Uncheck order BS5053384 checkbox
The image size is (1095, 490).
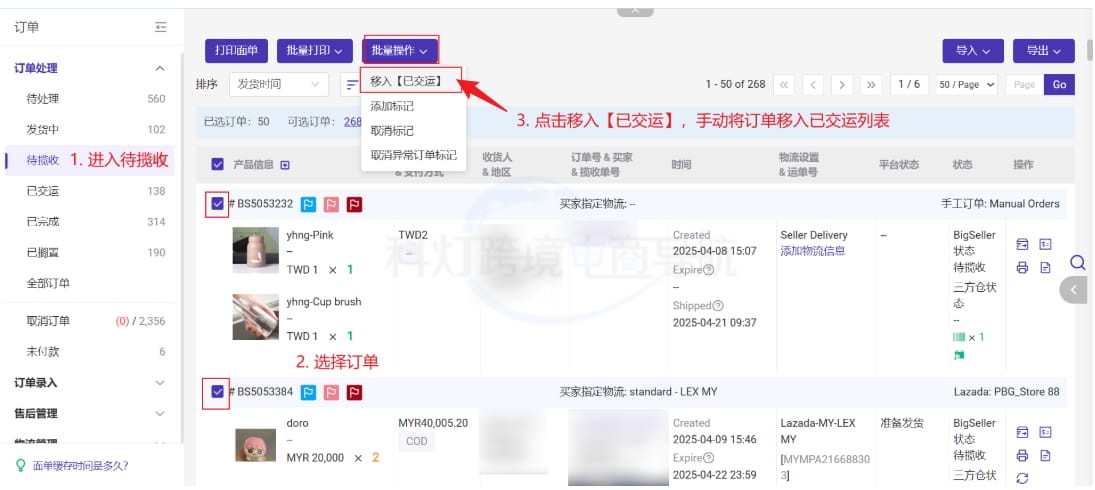(x=217, y=392)
